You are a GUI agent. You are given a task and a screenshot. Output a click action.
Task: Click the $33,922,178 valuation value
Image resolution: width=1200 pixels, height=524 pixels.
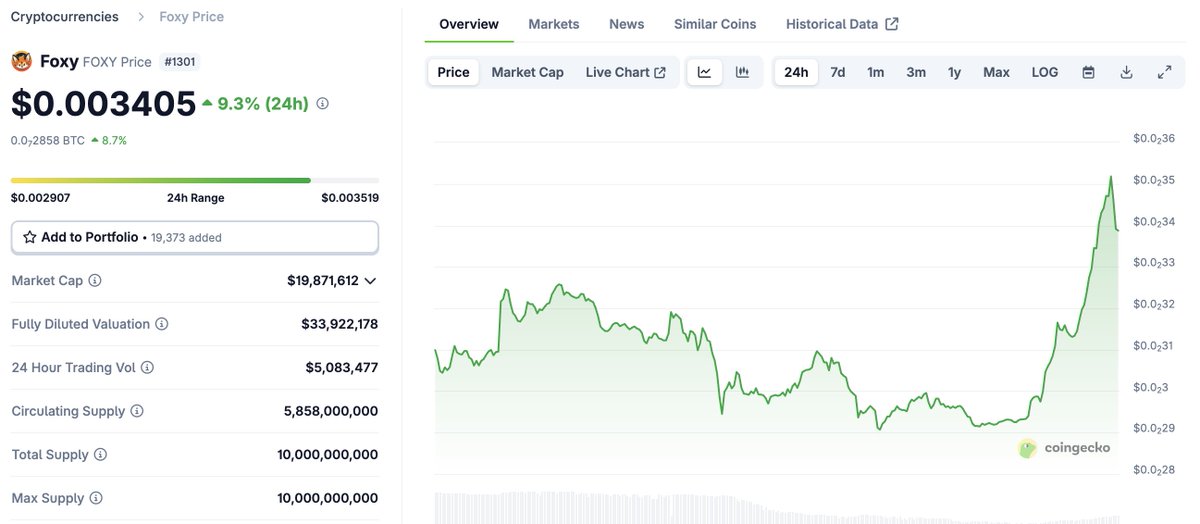(340, 324)
